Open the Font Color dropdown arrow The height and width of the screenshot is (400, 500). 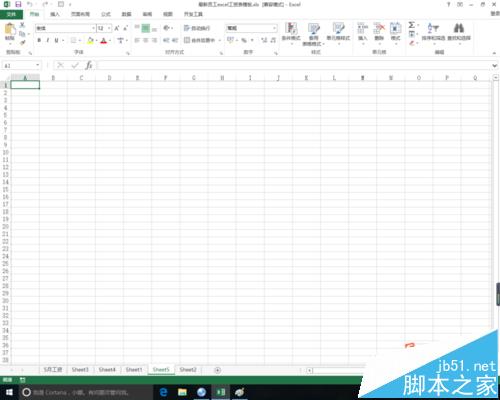110,41
